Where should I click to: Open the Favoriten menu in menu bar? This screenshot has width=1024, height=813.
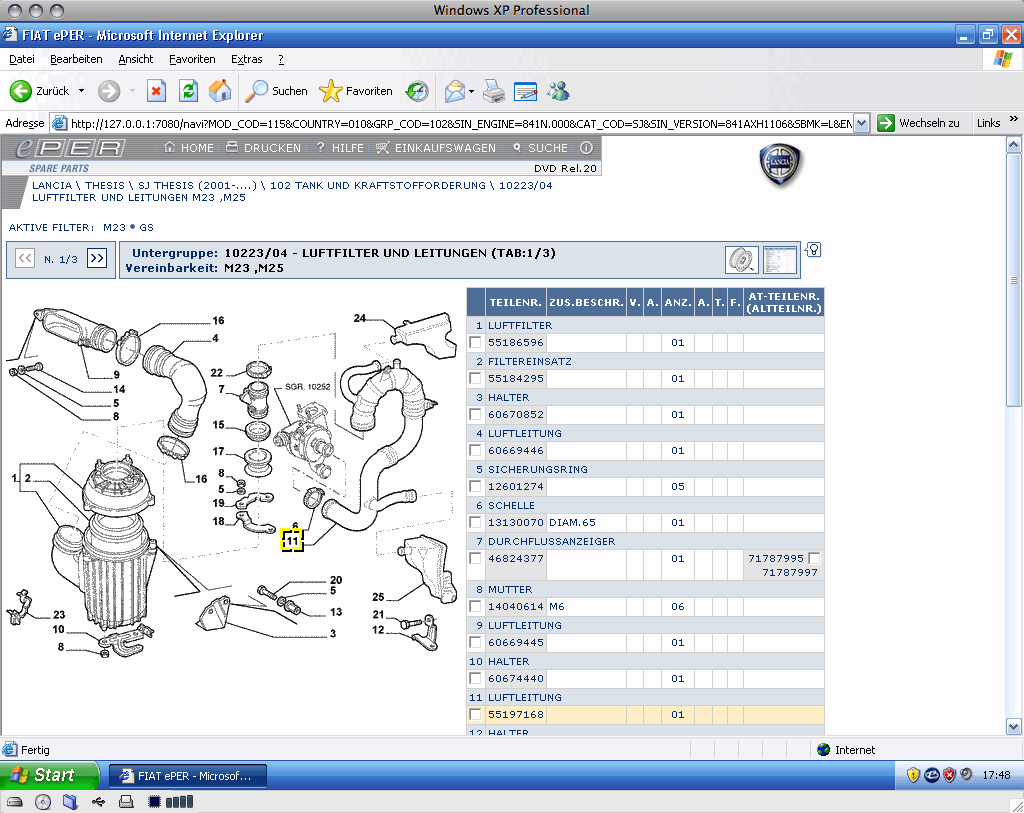pyautogui.click(x=192, y=59)
